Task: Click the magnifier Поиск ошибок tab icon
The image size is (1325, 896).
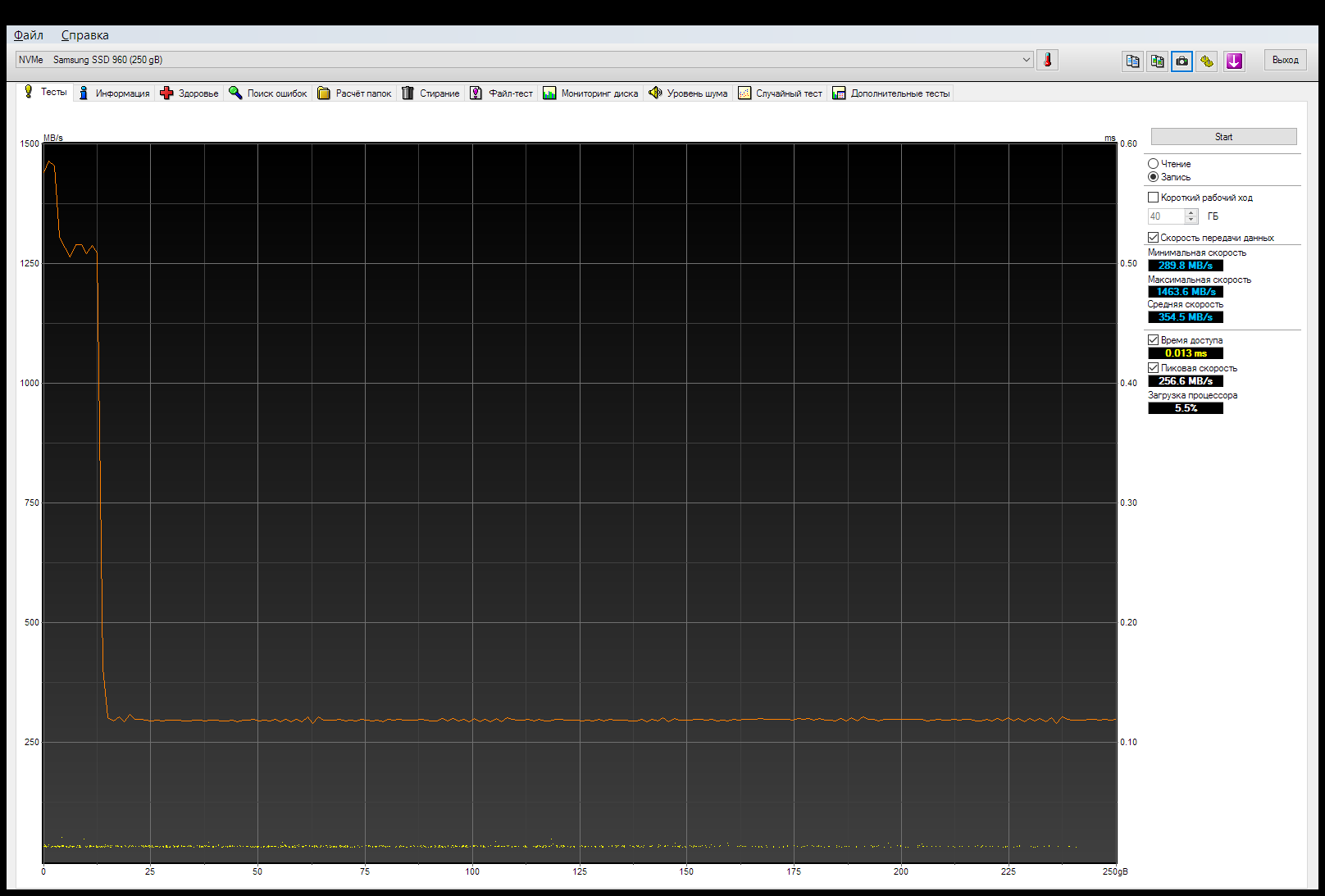Action: tap(235, 93)
